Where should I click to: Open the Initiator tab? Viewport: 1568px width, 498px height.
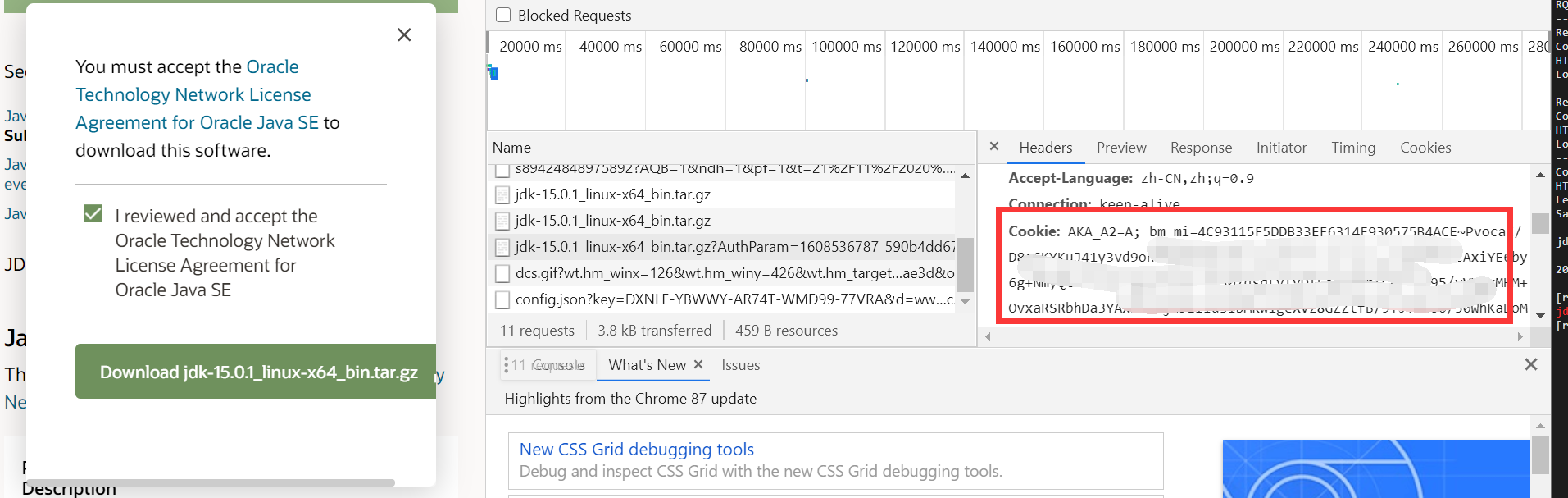click(x=1281, y=148)
